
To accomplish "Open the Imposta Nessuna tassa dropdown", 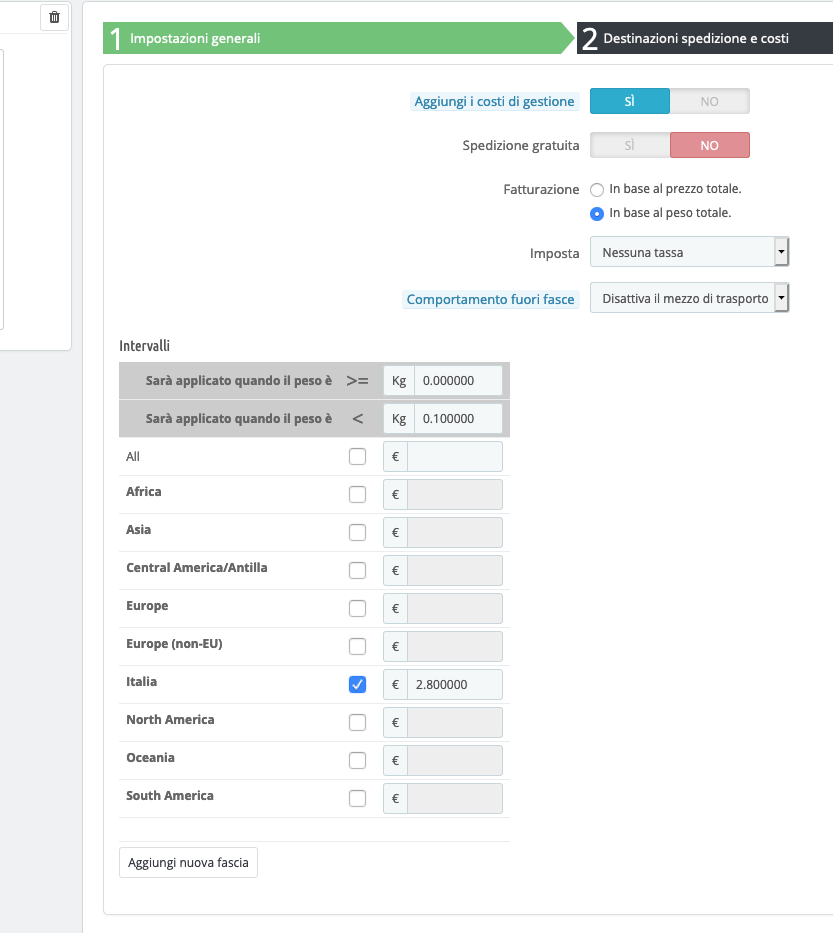I will pos(689,252).
